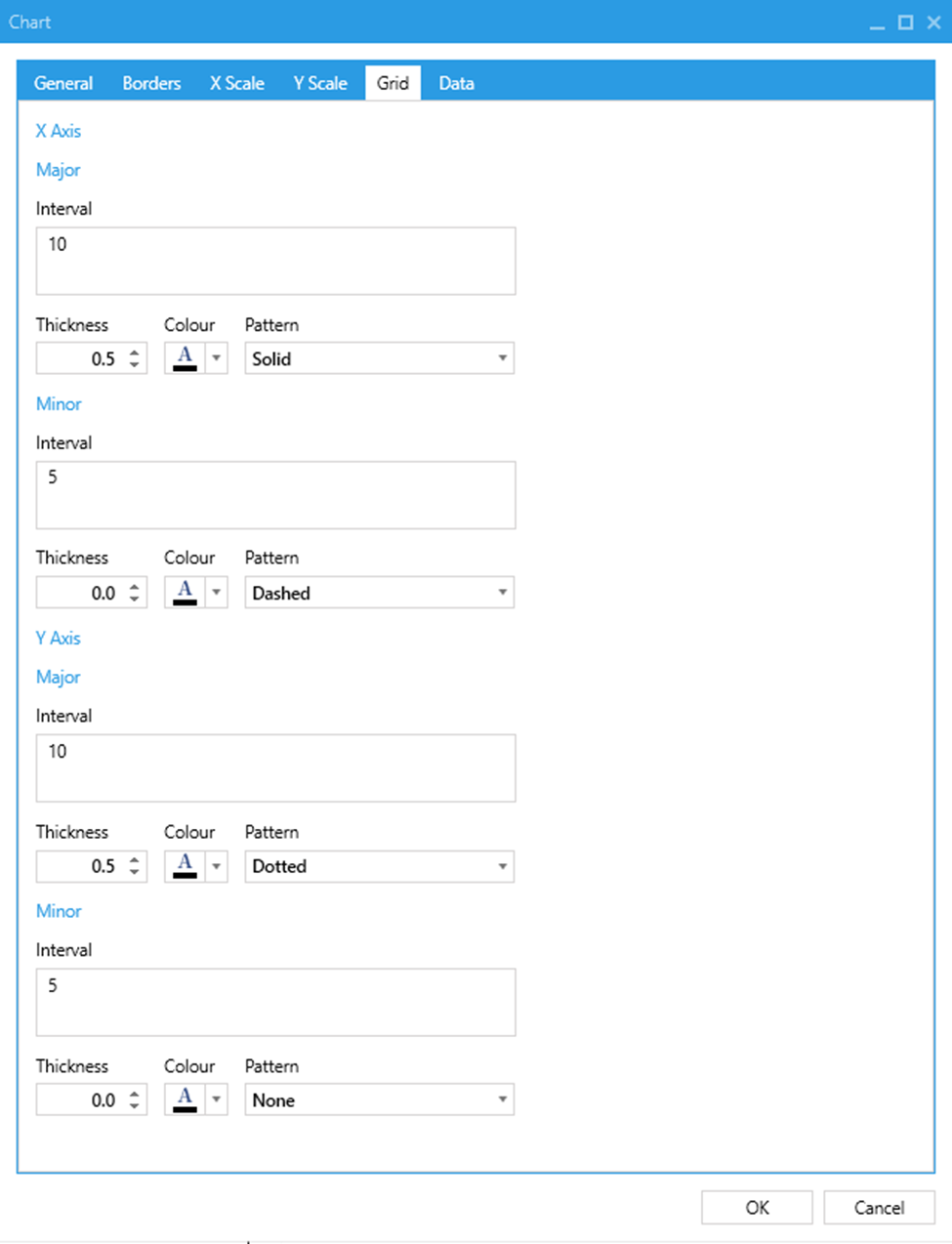Open the Y Axis Minor colour dropdown arrow
The width and height of the screenshot is (952, 1244).
[x=217, y=1099]
